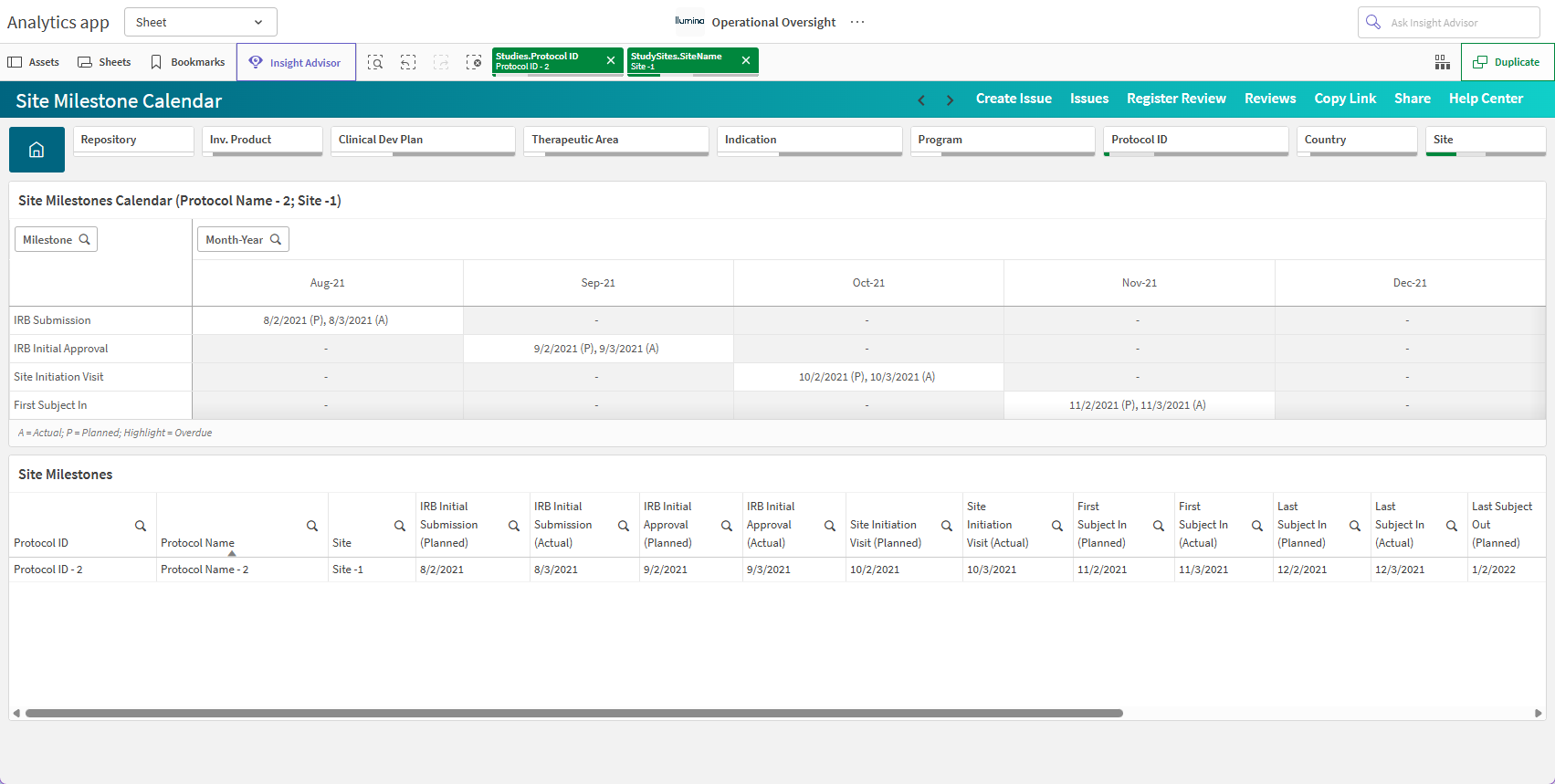Screen dimensions: 1555x784
Task: Open Reviews
Action: tap(1270, 99)
